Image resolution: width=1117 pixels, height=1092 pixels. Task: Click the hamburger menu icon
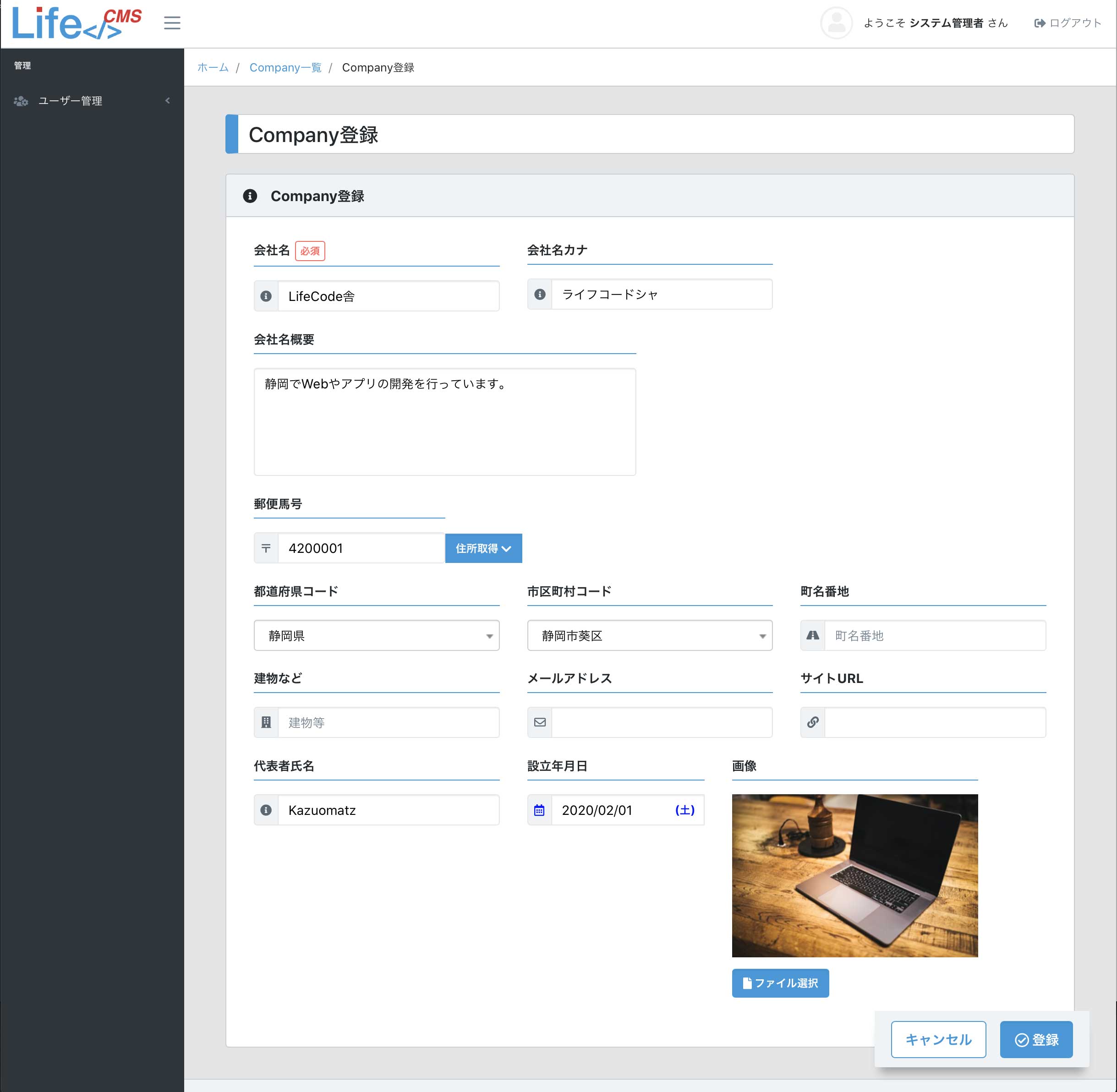click(x=171, y=22)
